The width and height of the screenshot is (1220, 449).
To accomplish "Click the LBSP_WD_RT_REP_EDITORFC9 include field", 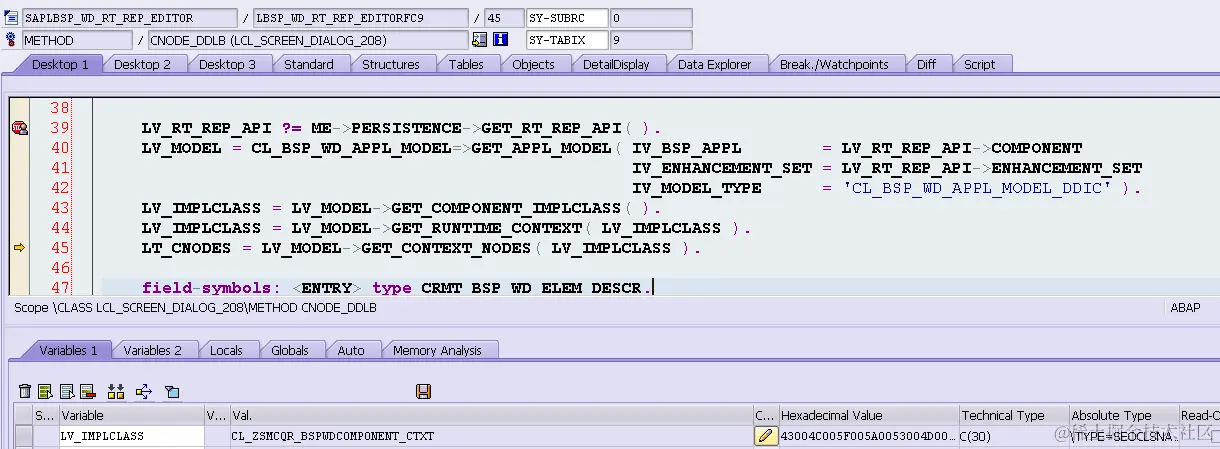I will tap(360, 18).
